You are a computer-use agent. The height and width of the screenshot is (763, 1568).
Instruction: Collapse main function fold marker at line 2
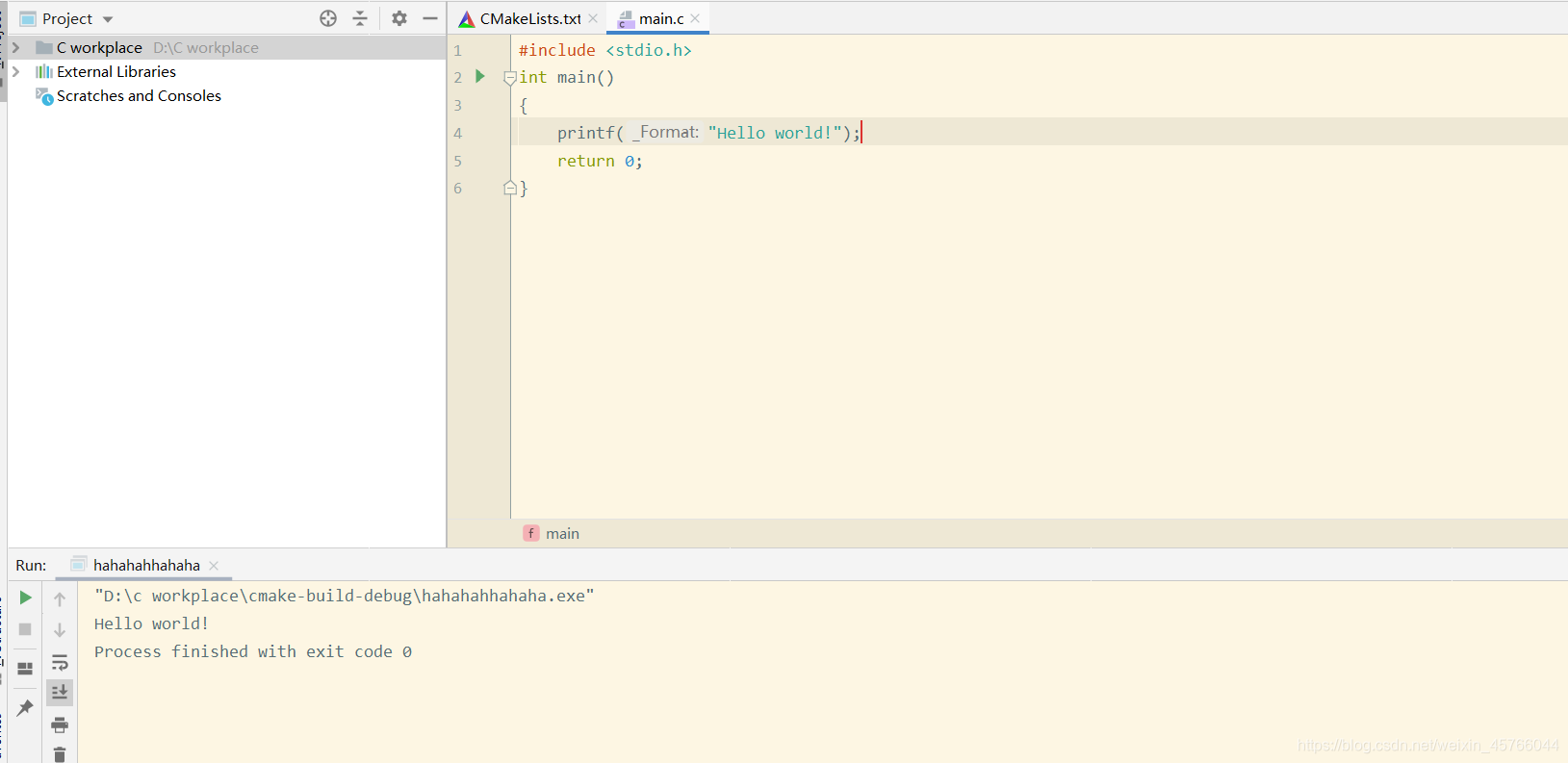click(510, 78)
